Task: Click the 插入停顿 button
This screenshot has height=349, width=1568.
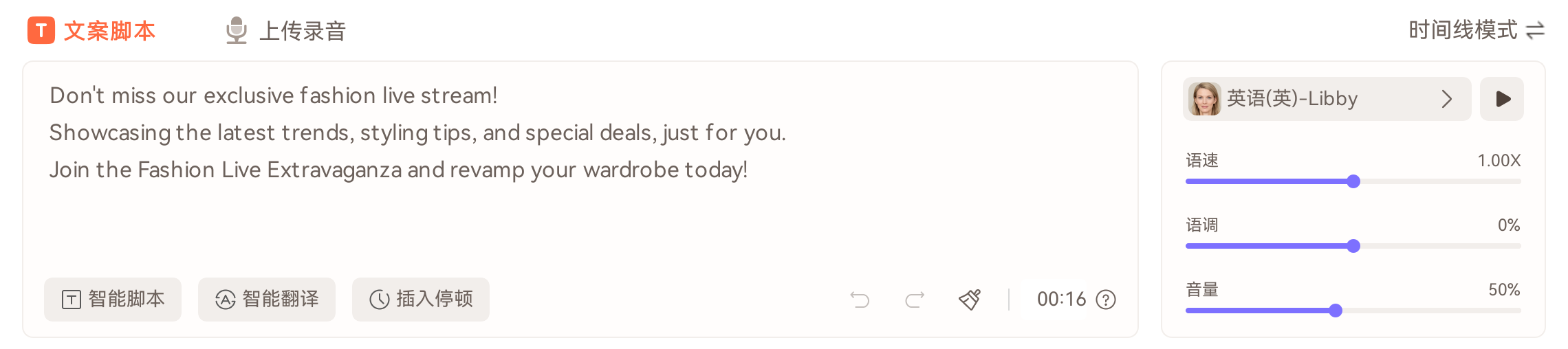Action: coord(421,300)
